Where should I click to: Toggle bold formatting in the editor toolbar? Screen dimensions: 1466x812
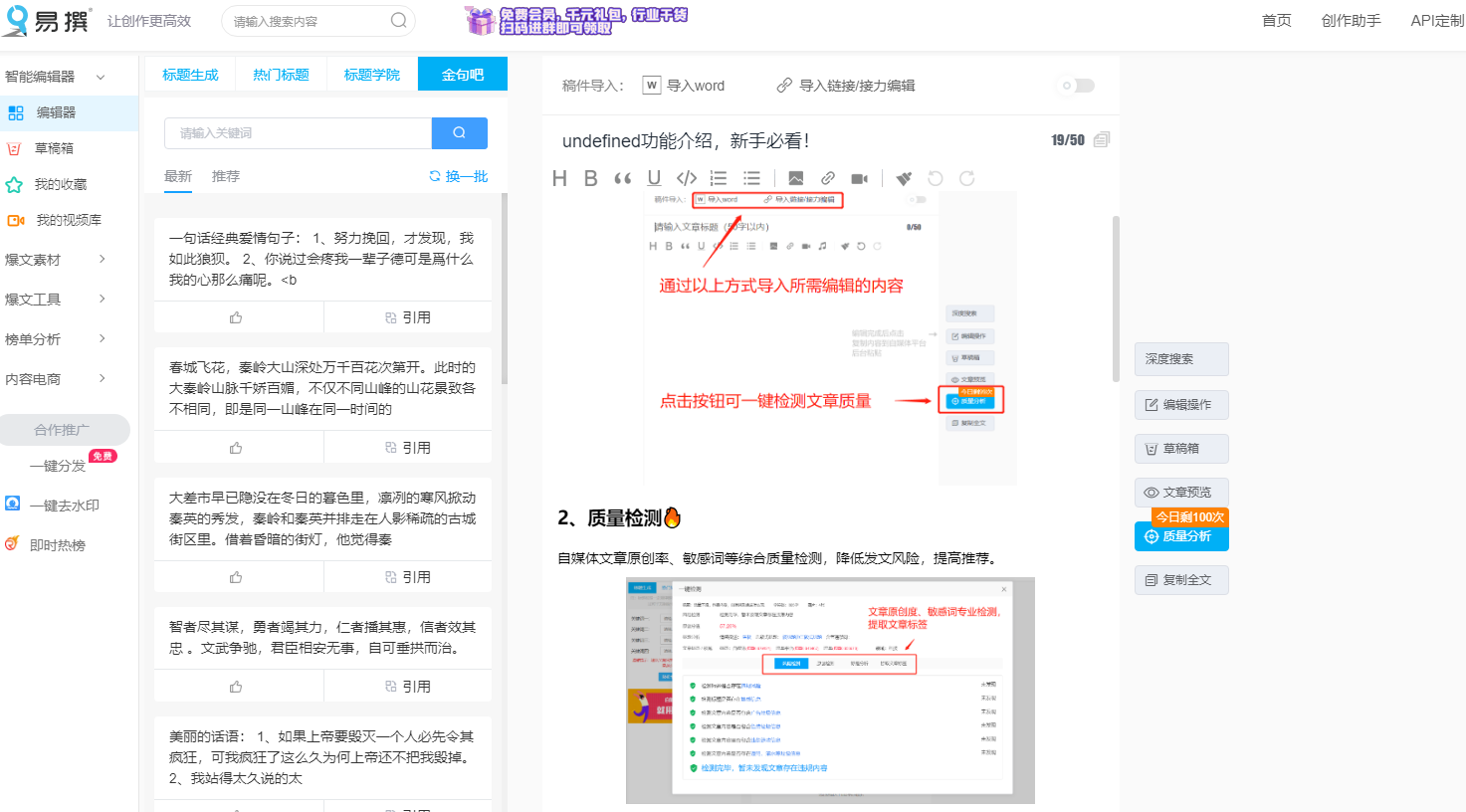click(591, 178)
